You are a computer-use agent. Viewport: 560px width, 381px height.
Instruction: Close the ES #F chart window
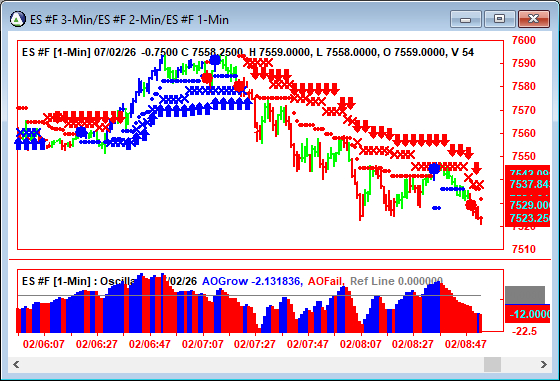pyautogui.click(x=533, y=19)
